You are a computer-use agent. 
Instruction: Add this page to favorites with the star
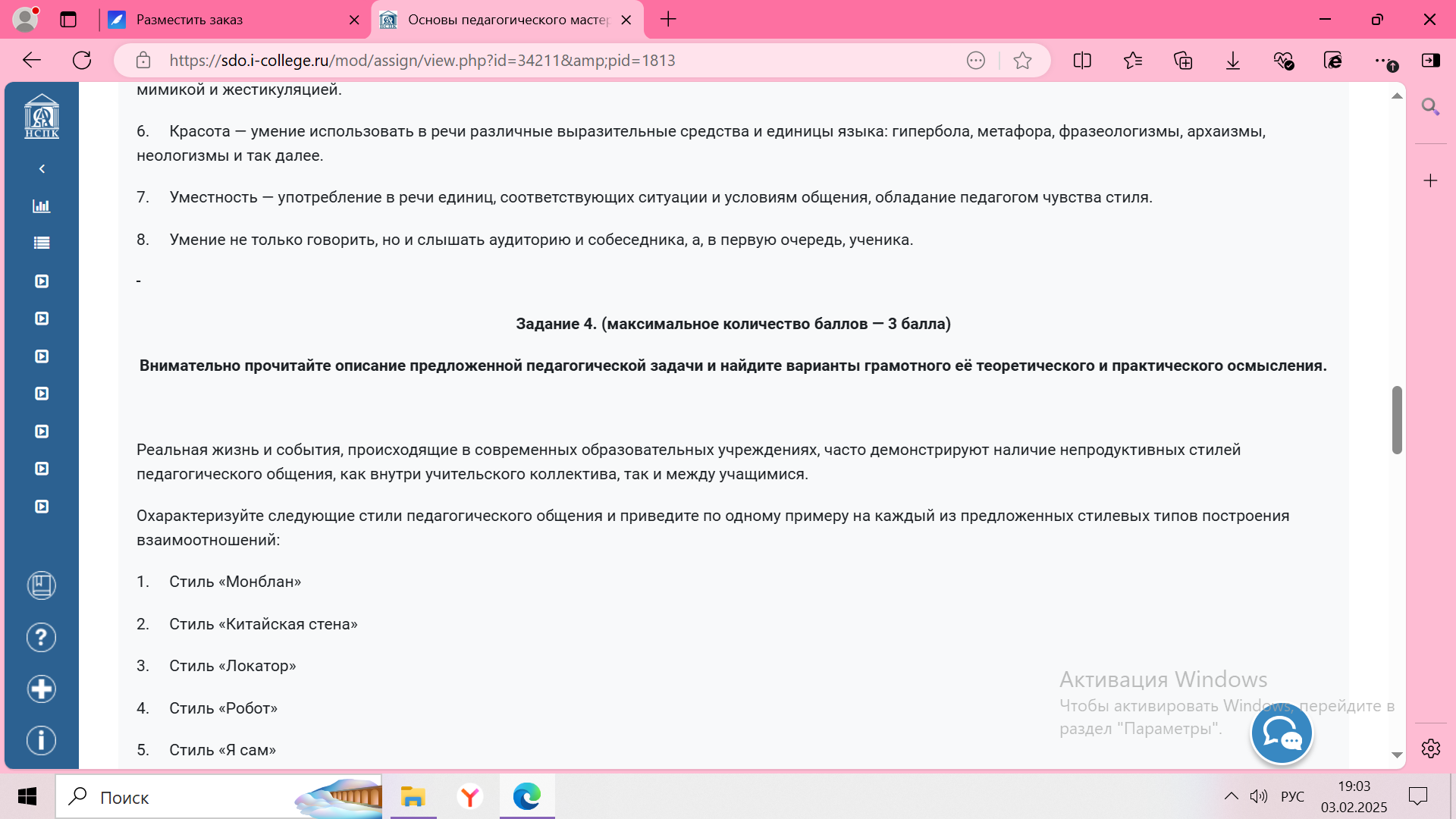1022,61
